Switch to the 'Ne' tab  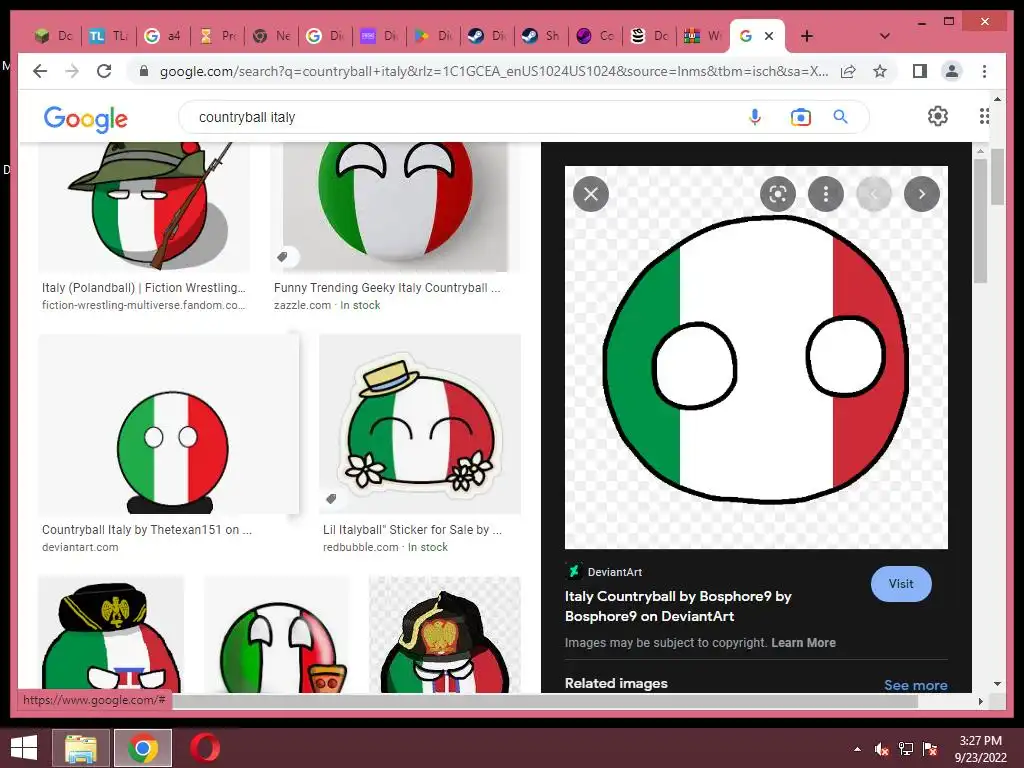tap(271, 36)
